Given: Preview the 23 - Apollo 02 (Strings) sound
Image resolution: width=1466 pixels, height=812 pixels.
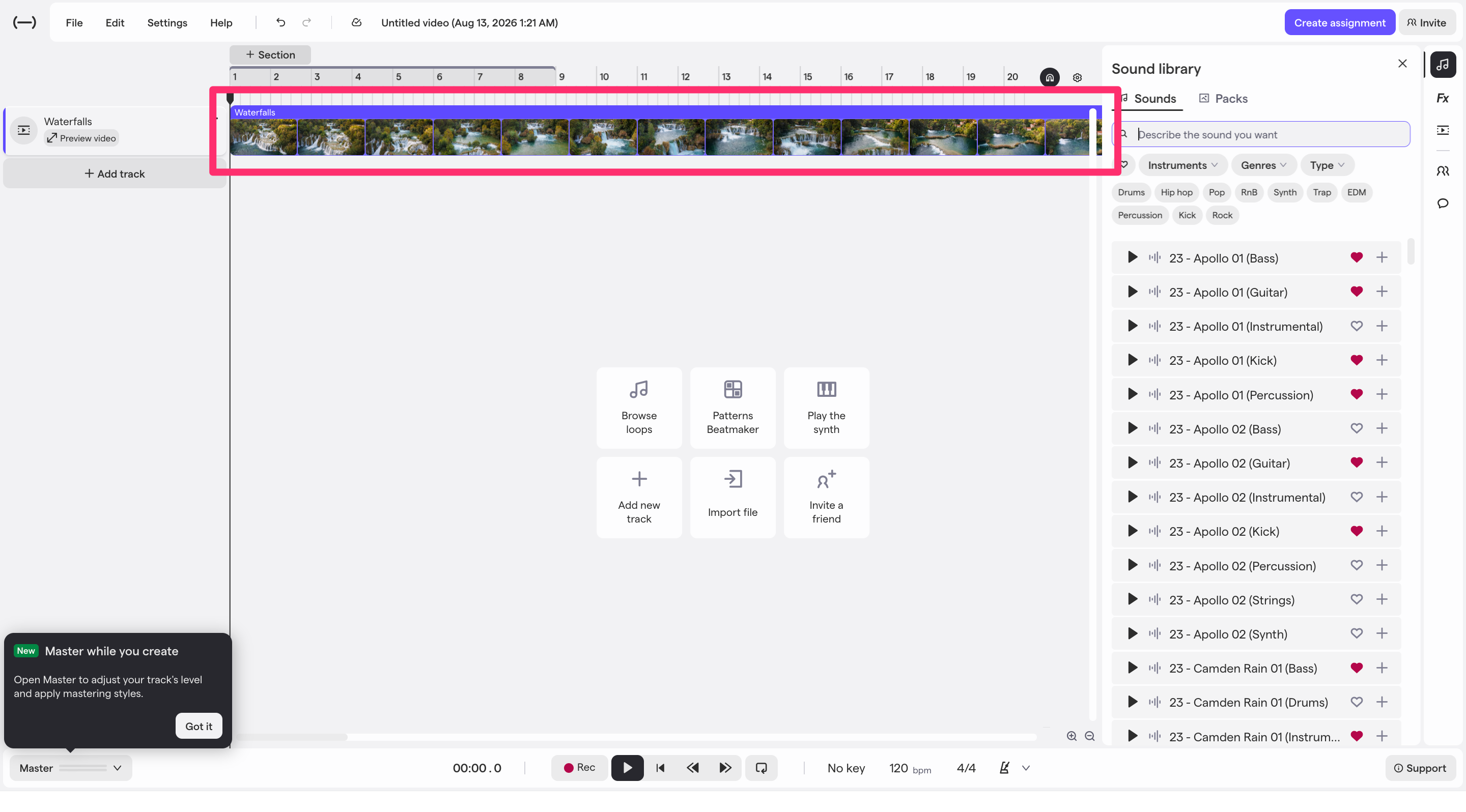Looking at the screenshot, I should coord(1133,599).
